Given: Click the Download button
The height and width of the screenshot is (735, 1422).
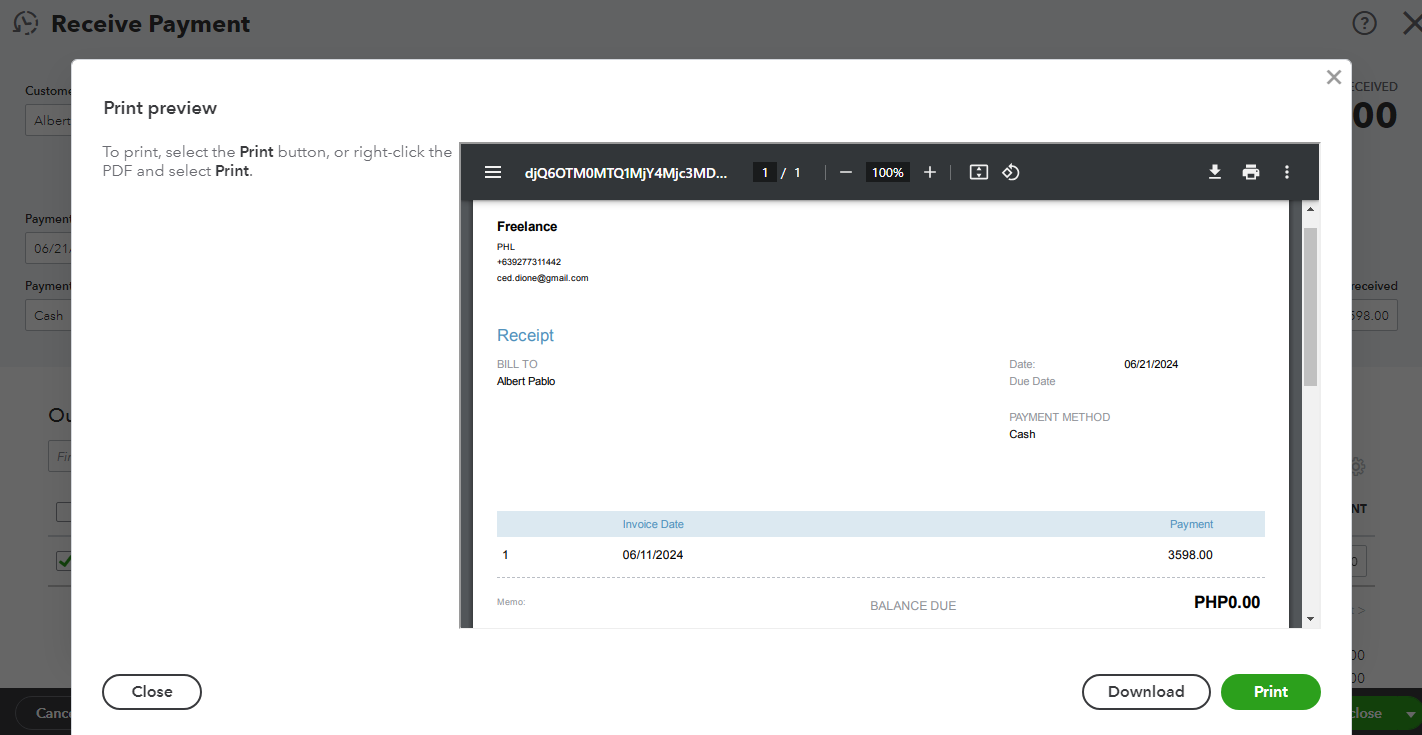Looking at the screenshot, I should [x=1146, y=692].
